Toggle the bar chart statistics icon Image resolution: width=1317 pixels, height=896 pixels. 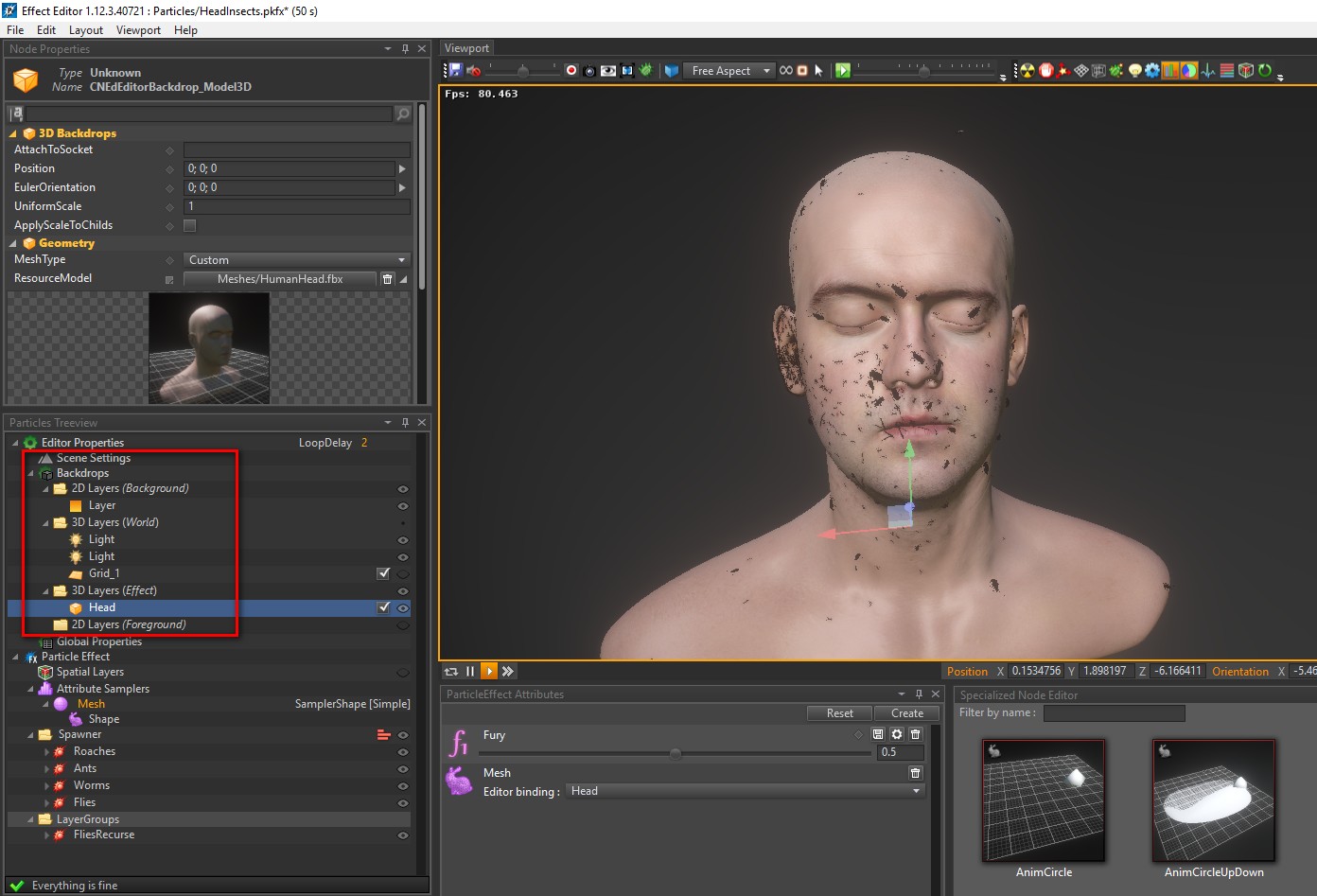(x=1170, y=71)
